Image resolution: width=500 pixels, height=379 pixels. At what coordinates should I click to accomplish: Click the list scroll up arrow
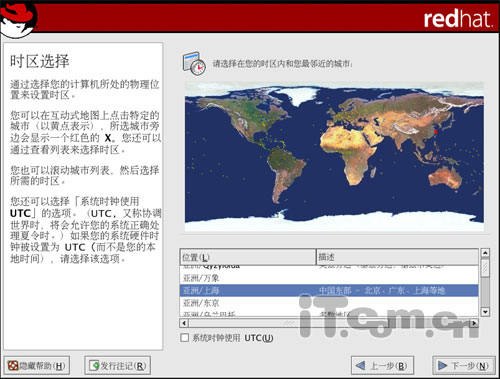(485, 253)
